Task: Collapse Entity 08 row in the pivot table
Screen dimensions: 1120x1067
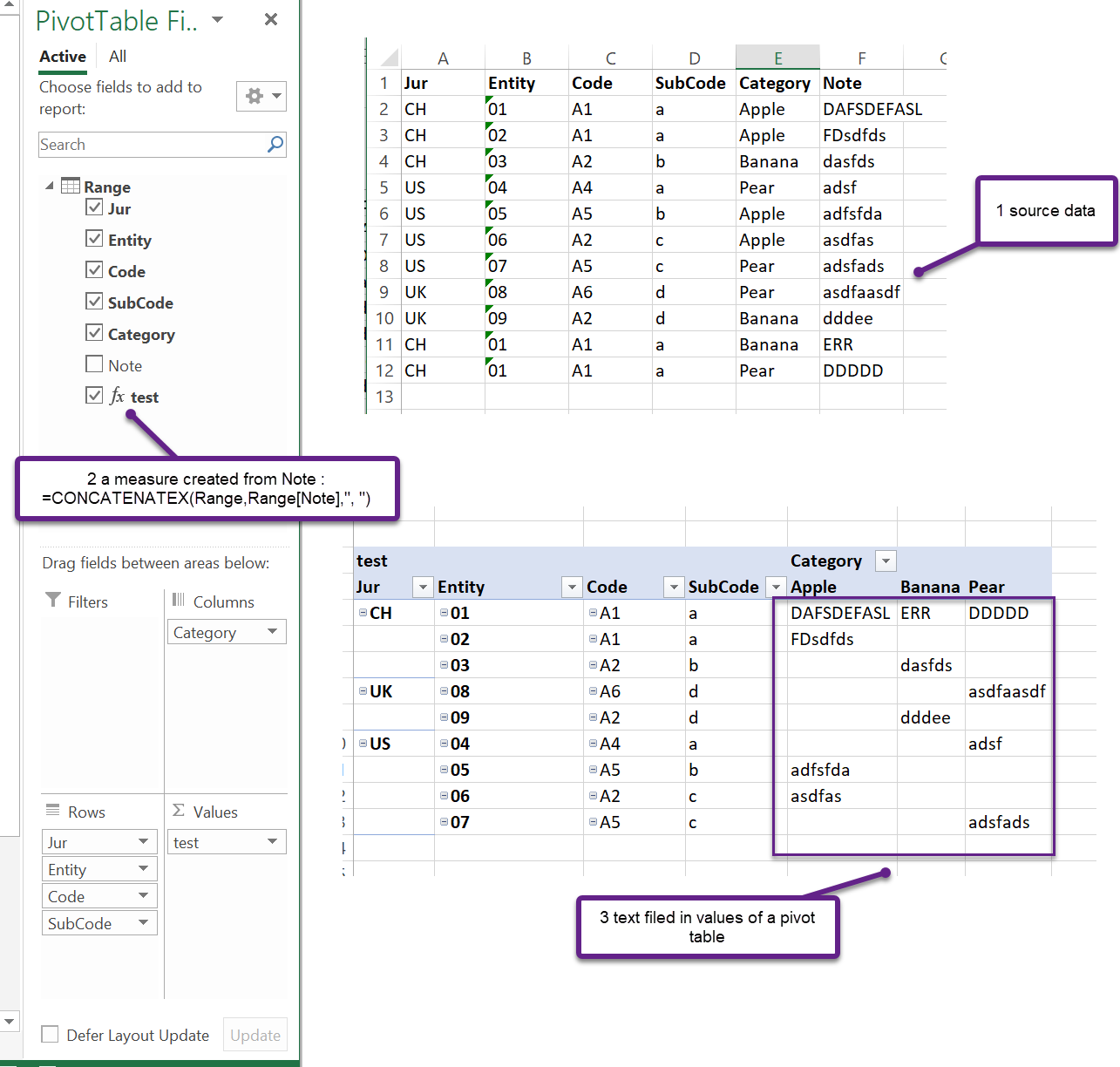Action: point(444,691)
